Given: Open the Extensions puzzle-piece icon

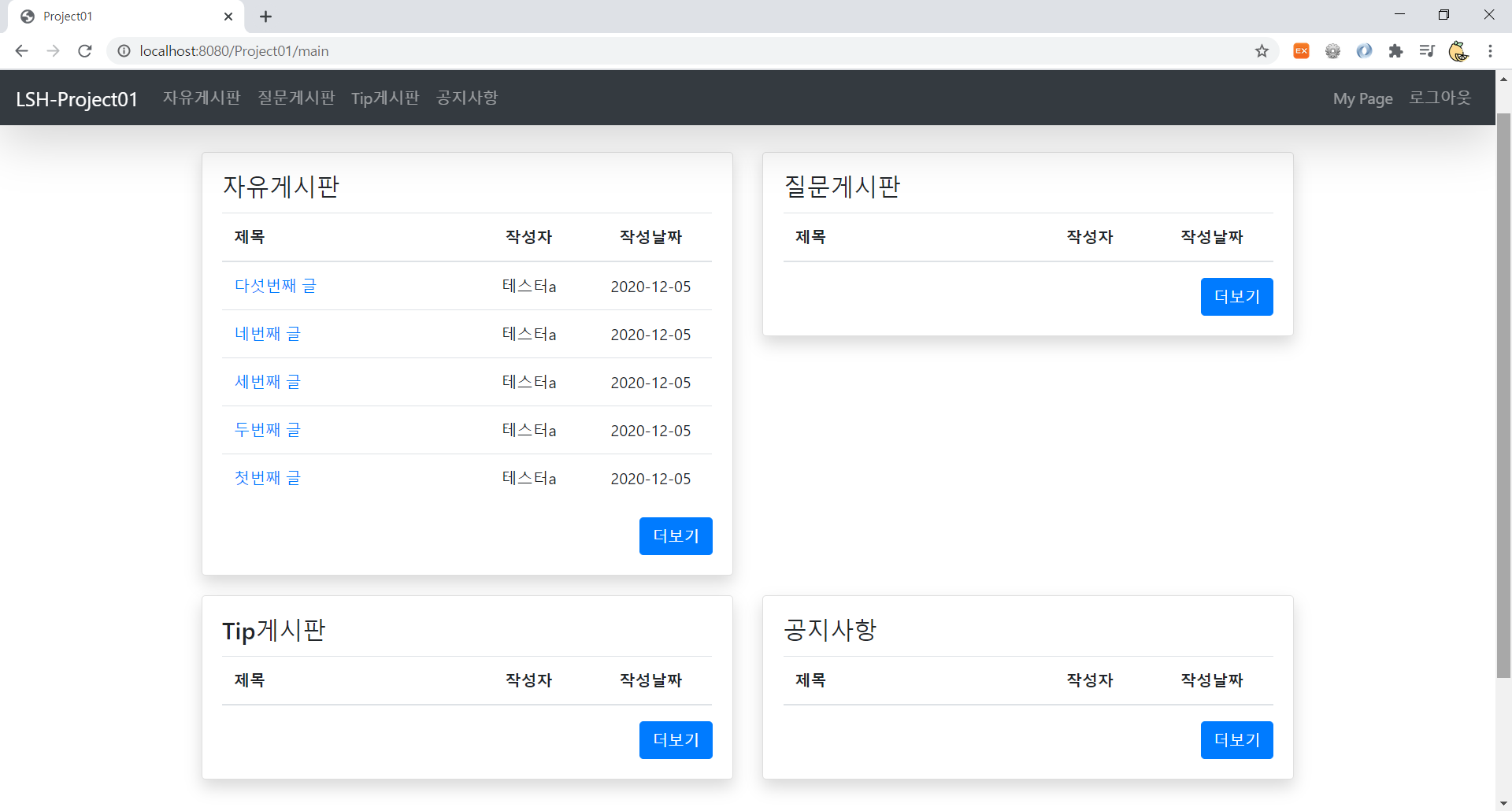Looking at the screenshot, I should click(1395, 51).
